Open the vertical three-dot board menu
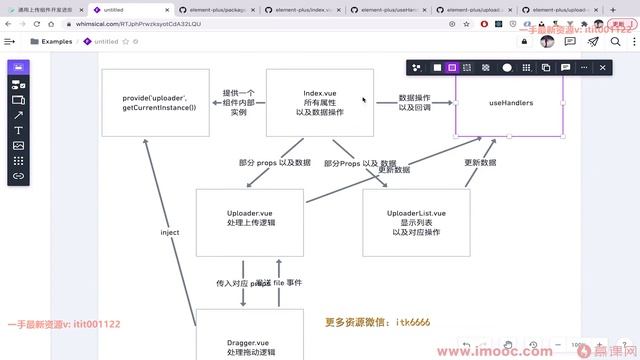 click(x=634, y=41)
